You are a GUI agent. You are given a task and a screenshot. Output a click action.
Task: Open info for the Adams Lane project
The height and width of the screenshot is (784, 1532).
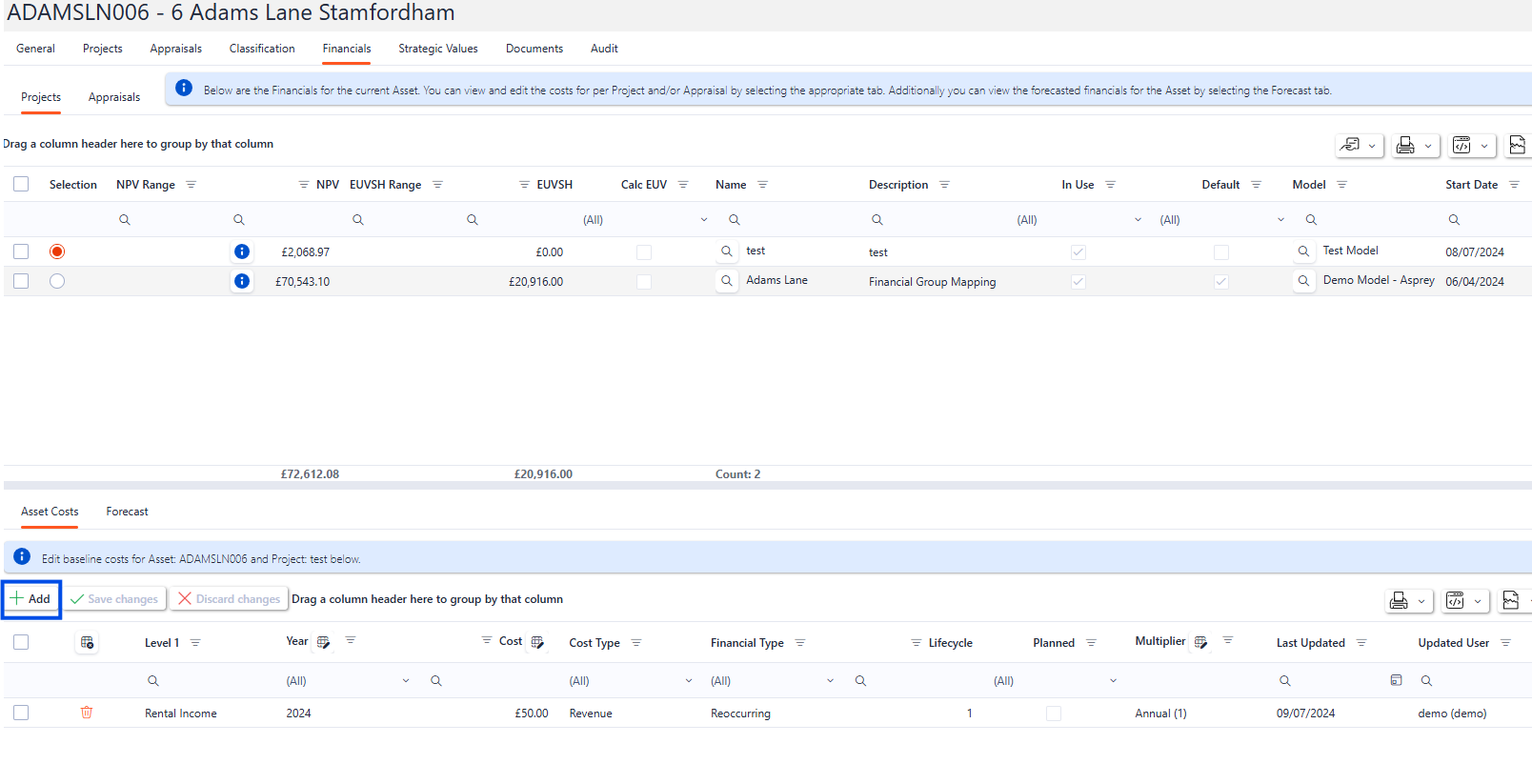242,281
